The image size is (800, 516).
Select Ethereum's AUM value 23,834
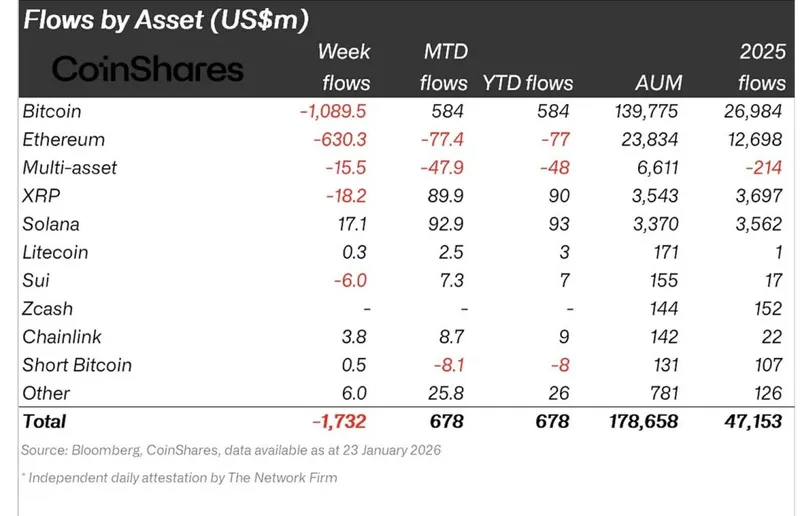coord(653,139)
